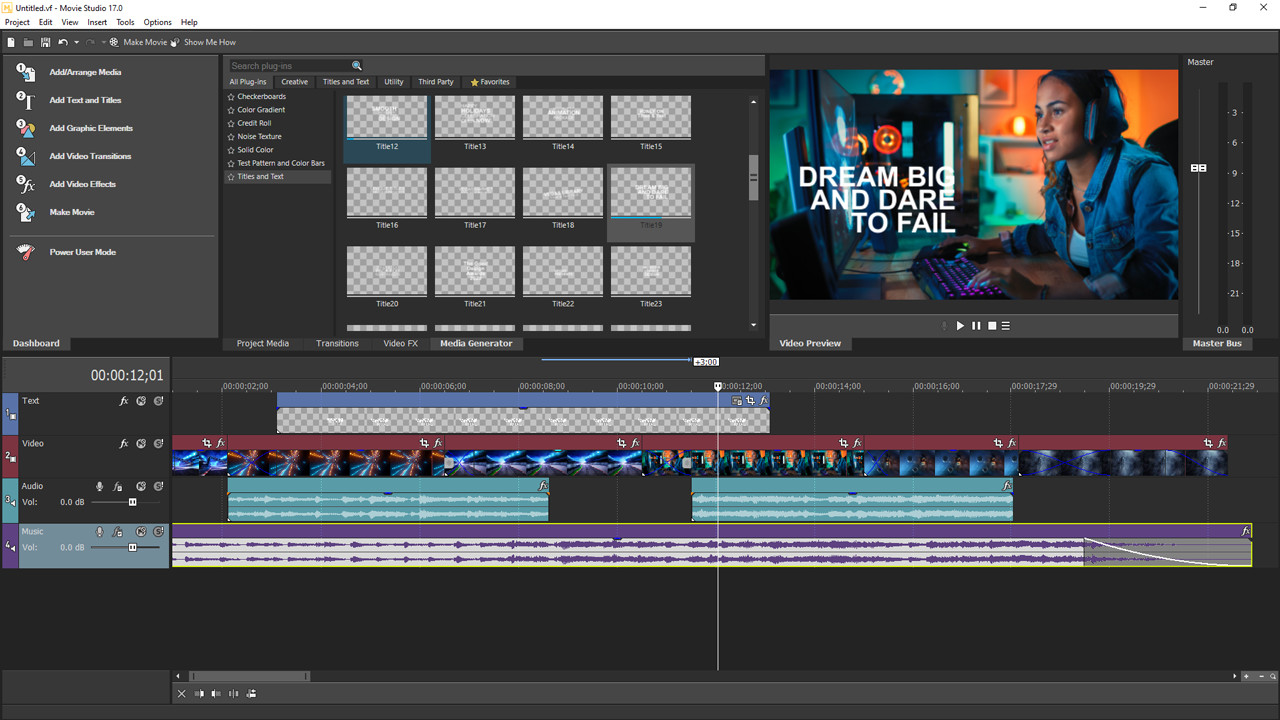Open the Tools menu
This screenshot has width=1280, height=720.
(124, 22)
